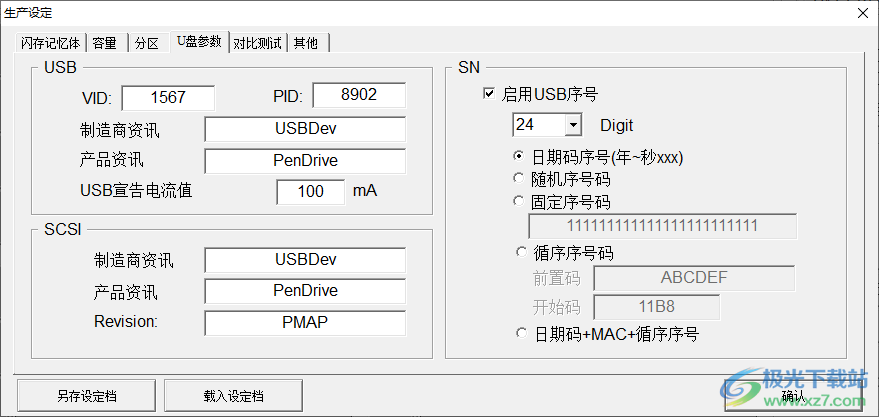Click the Revision field showing PMAP
The width and height of the screenshot is (879, 417).
(x=305, y=323)
